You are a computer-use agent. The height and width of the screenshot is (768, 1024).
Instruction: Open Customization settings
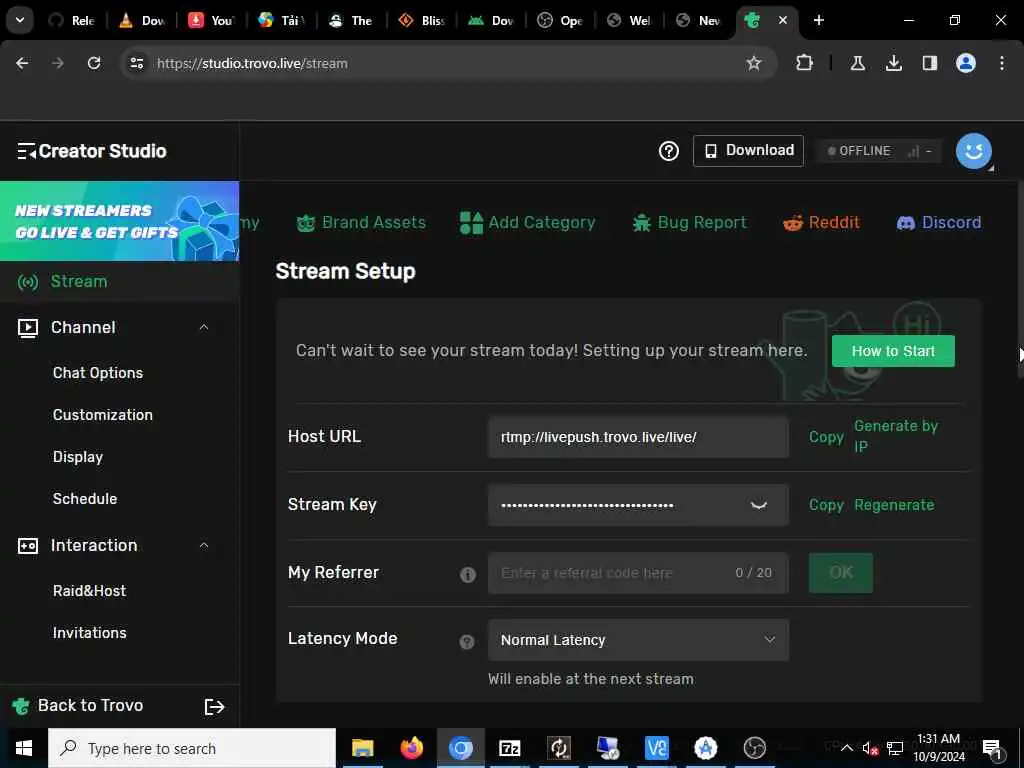tap(103, 415)
